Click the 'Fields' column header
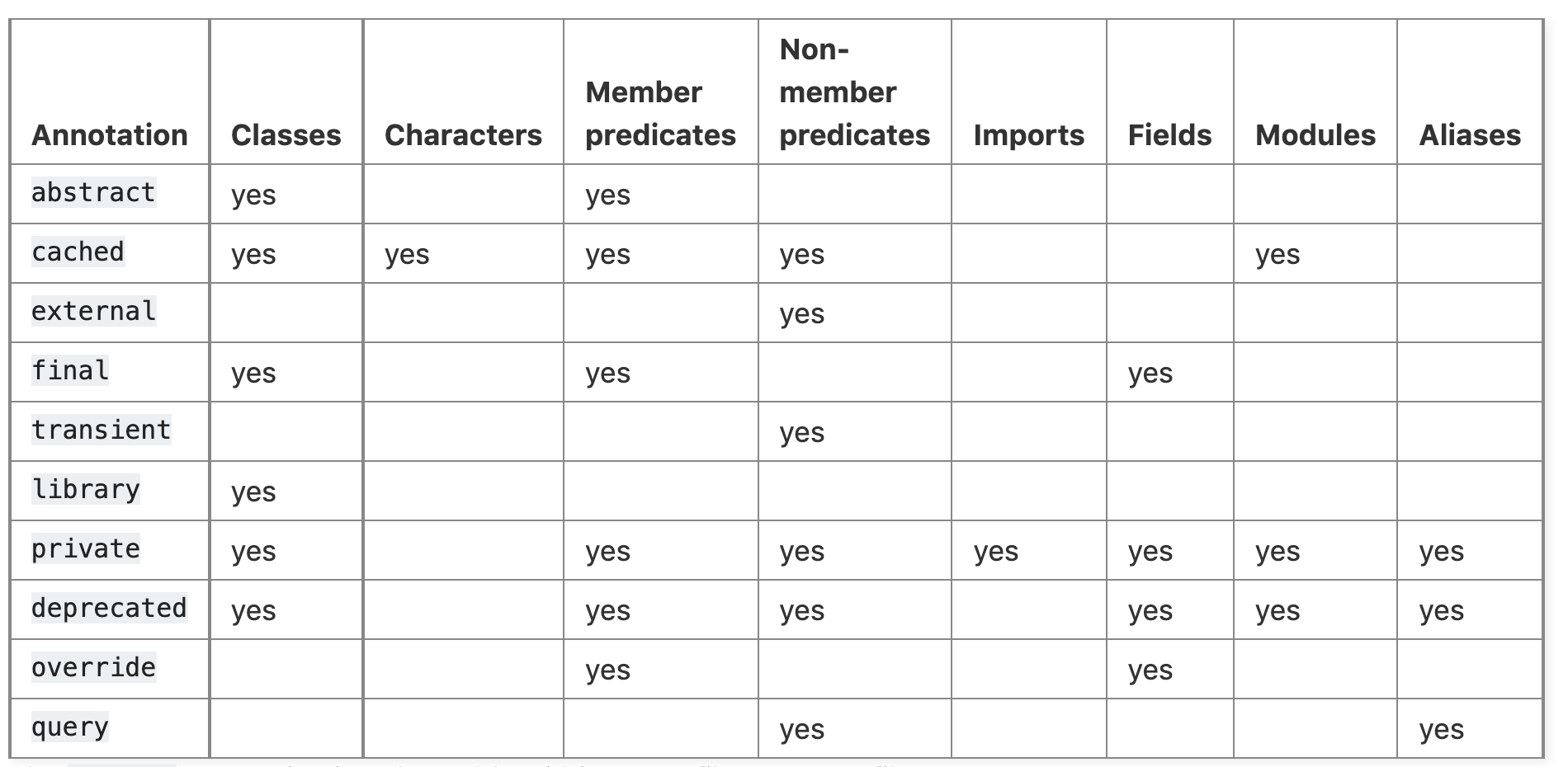Screen dimensions: 1568x767 click(x=1169, y=134)
